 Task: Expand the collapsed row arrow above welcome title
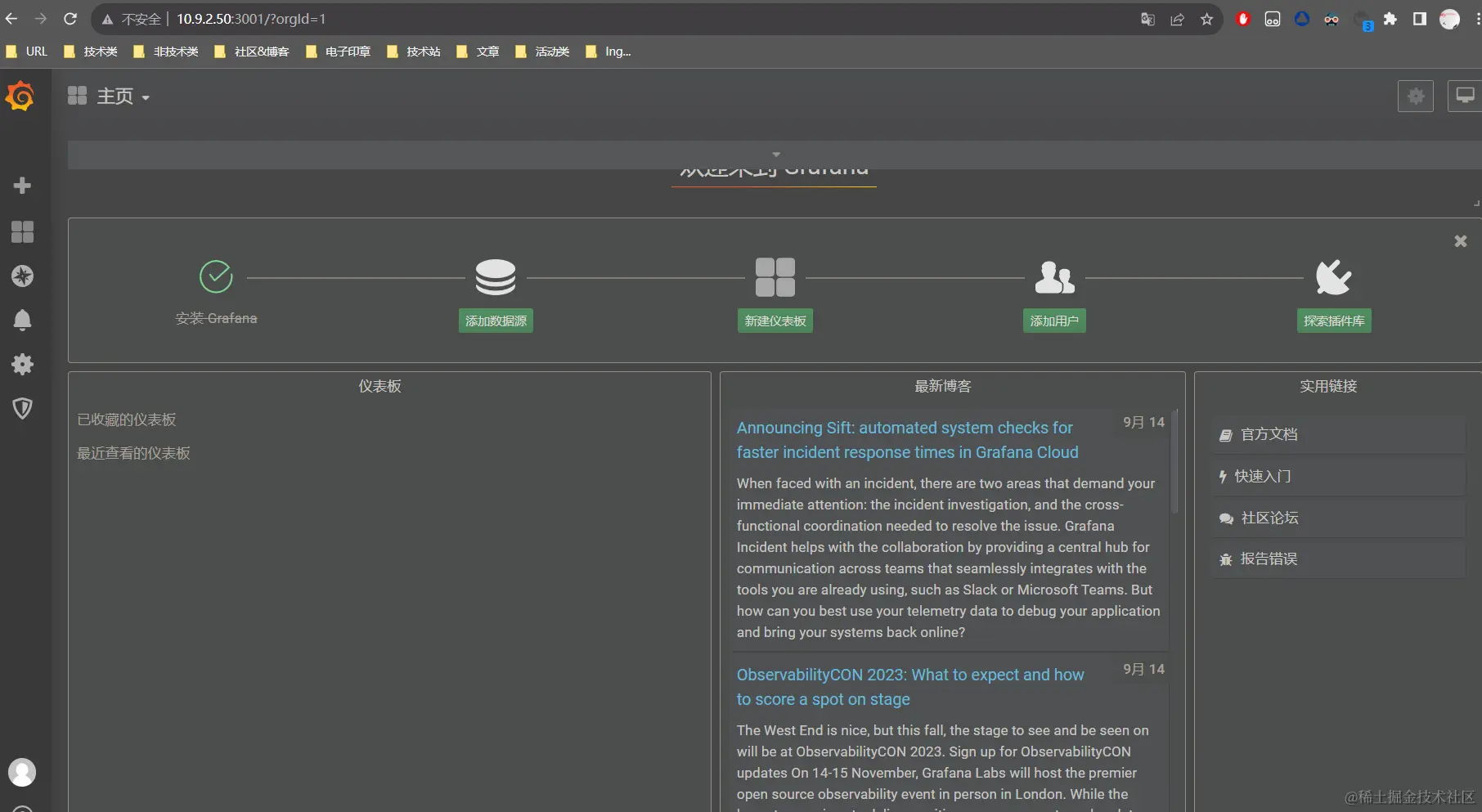[x=776, y=154]
